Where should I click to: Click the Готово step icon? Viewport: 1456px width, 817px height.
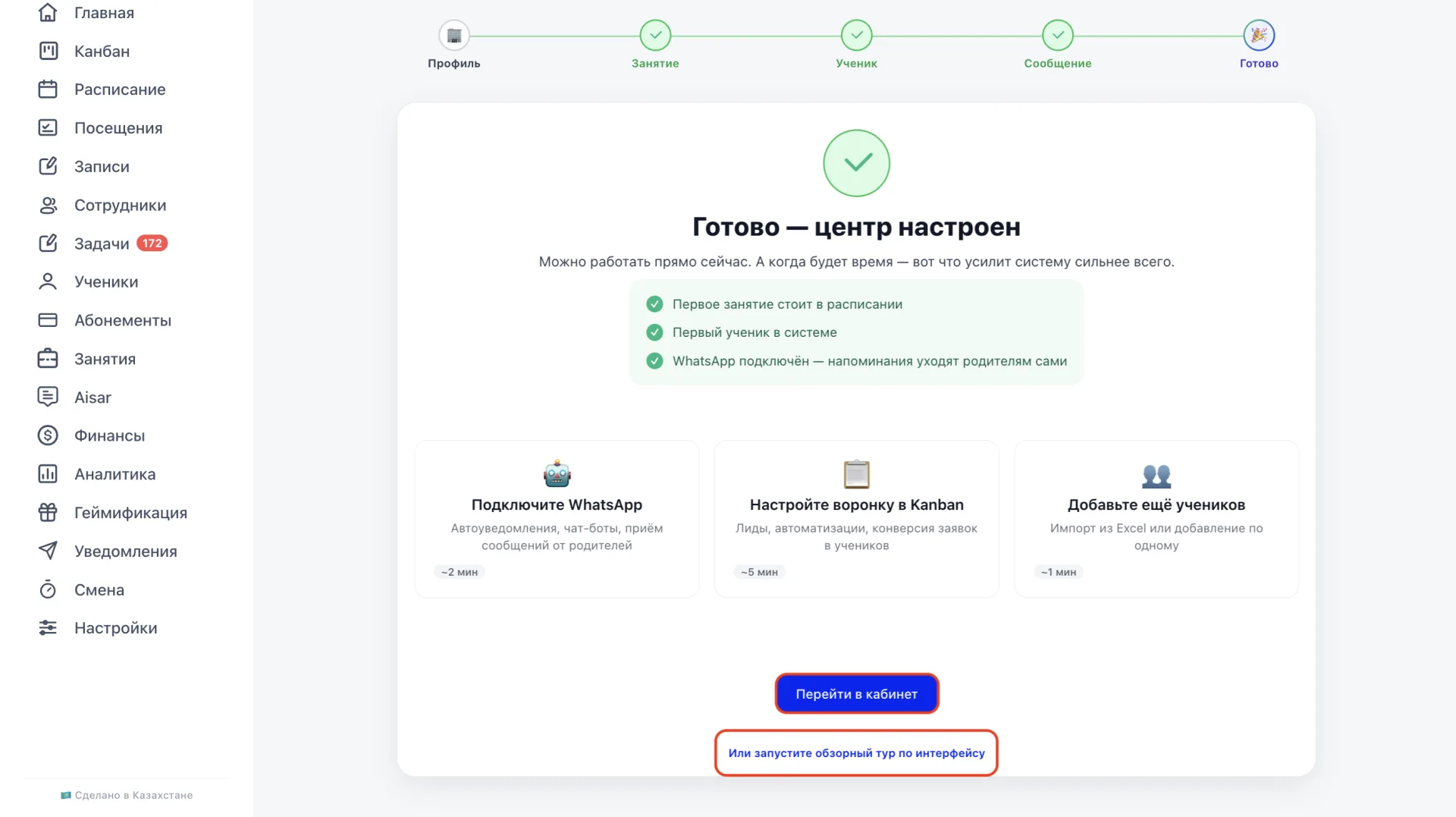(1259, 36)
